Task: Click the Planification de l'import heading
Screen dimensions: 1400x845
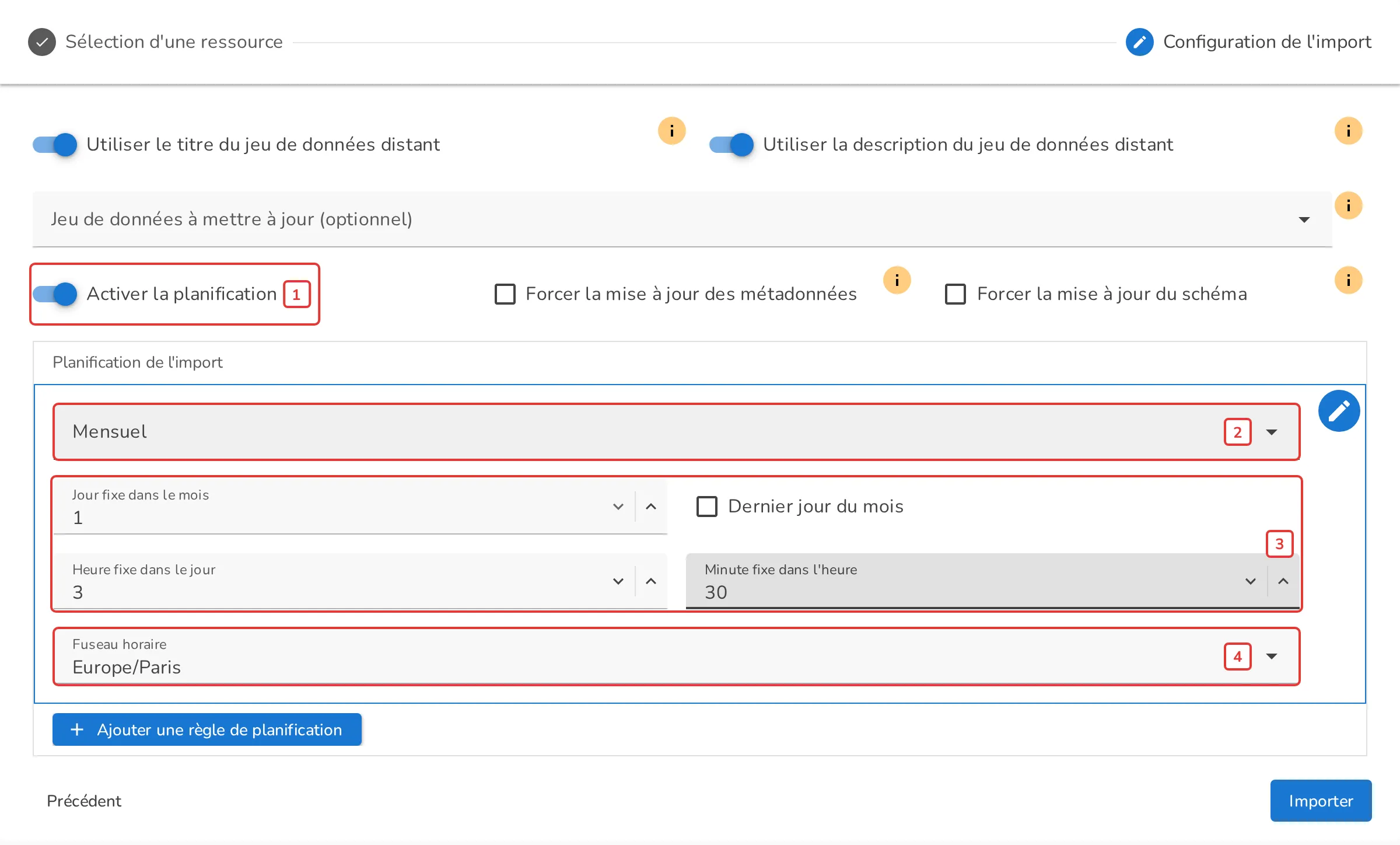Action: [138, 362]
